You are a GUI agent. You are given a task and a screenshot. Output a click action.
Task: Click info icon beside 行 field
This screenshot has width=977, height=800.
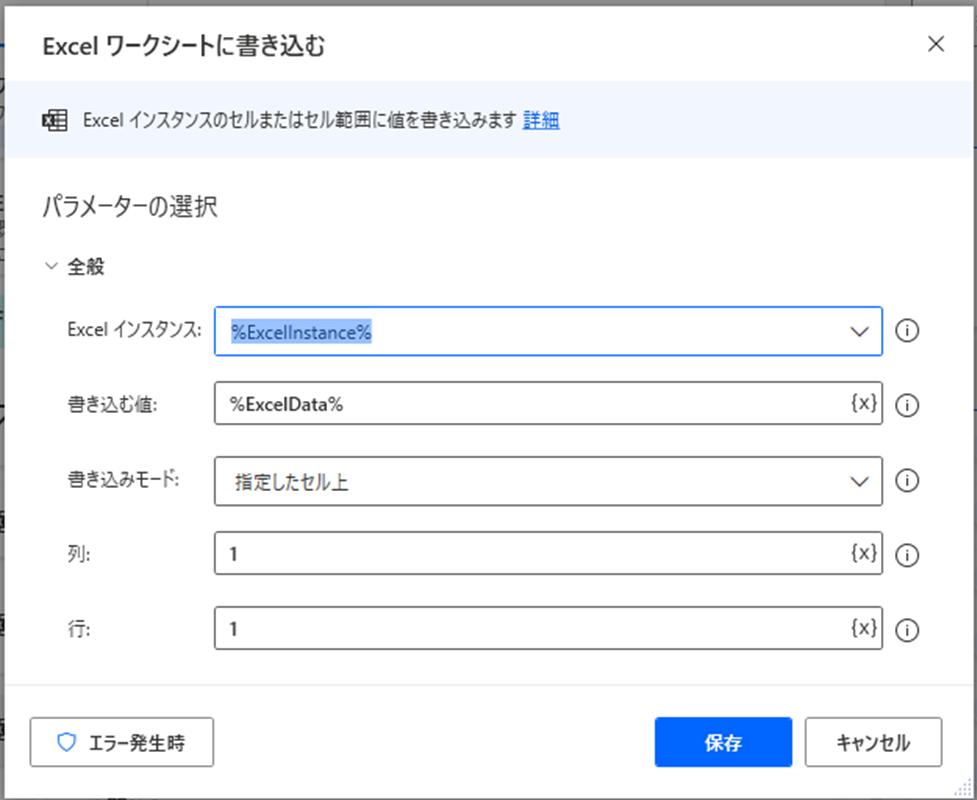[x=907, y=630]
